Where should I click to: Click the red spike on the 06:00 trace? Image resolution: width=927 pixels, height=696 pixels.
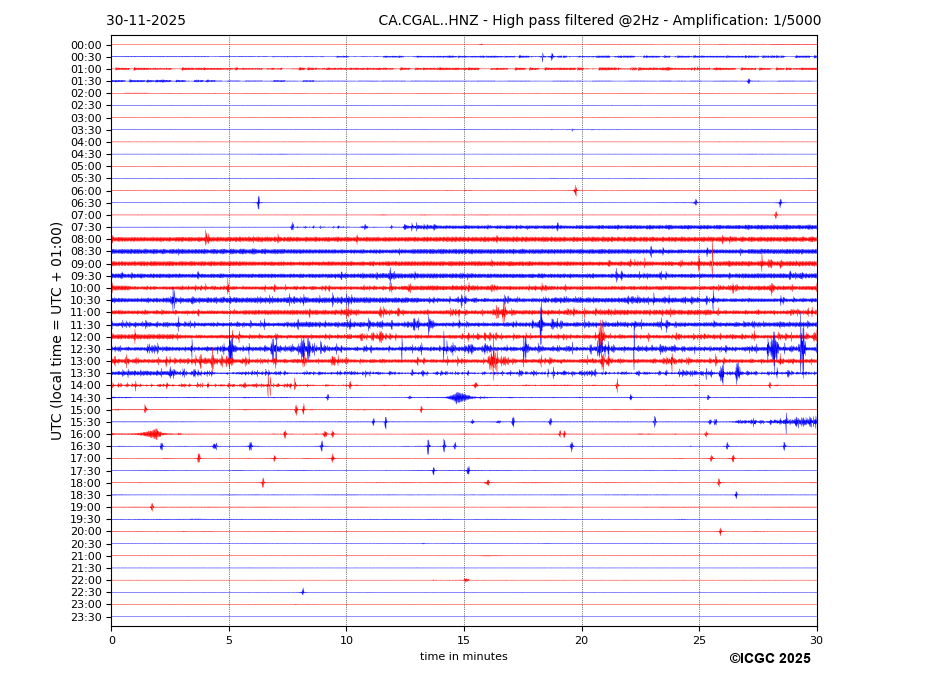point(575,190)
